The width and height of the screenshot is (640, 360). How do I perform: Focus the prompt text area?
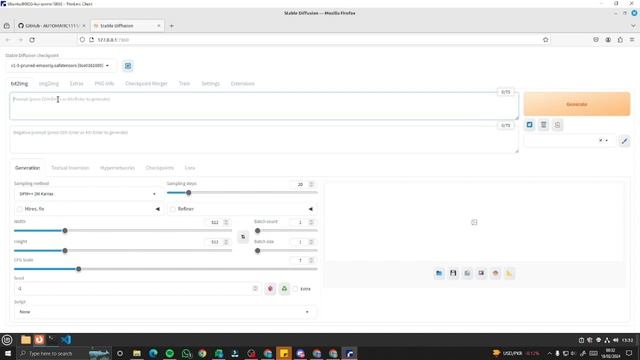(264, 106)
